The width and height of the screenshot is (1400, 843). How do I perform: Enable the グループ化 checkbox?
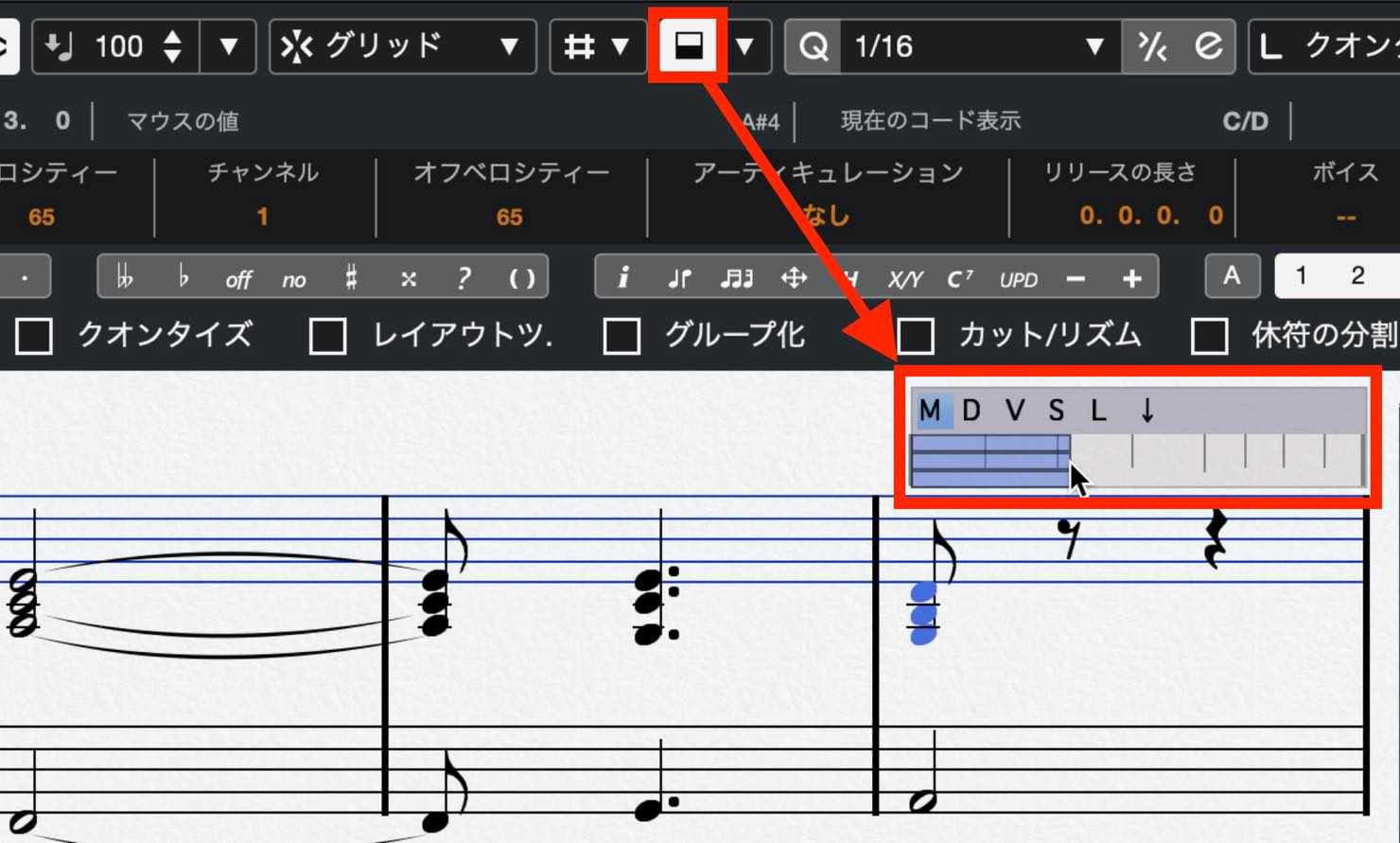tap(621, 336)
